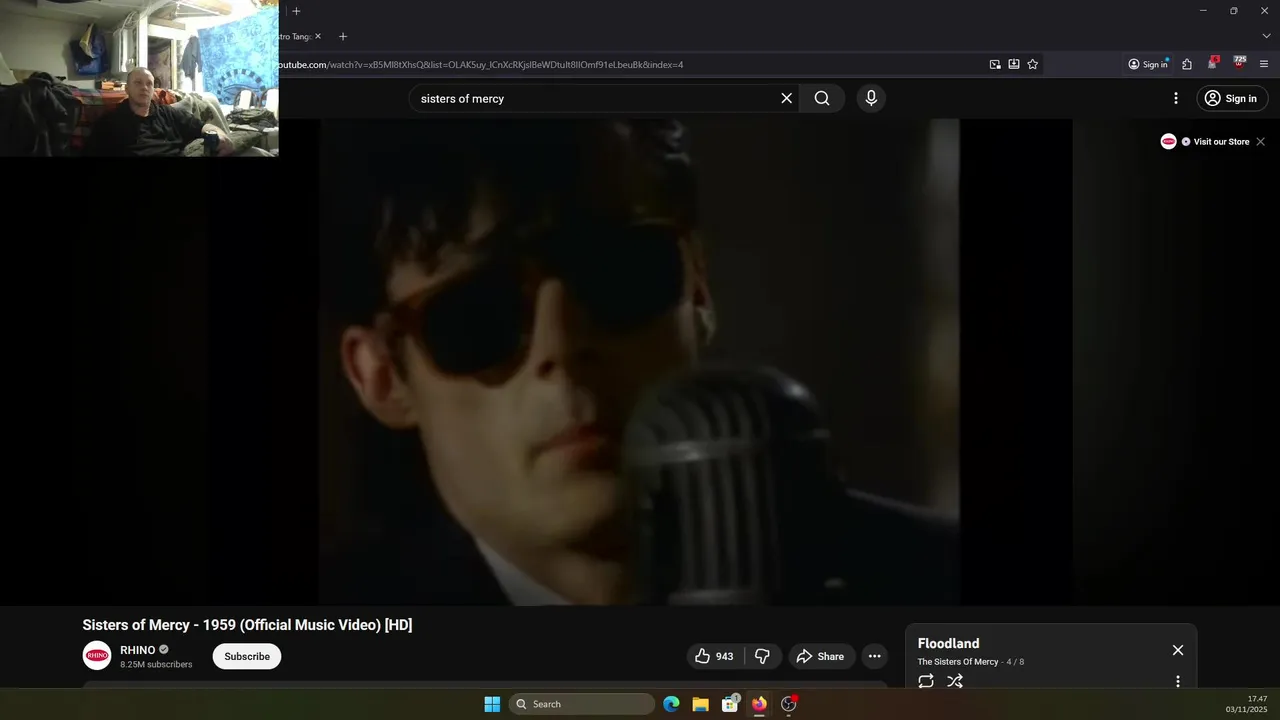Expand the list-all-tabs chevron
Image resolution: width=1280 pixels, height=720 pixels.
point(1266,36)
